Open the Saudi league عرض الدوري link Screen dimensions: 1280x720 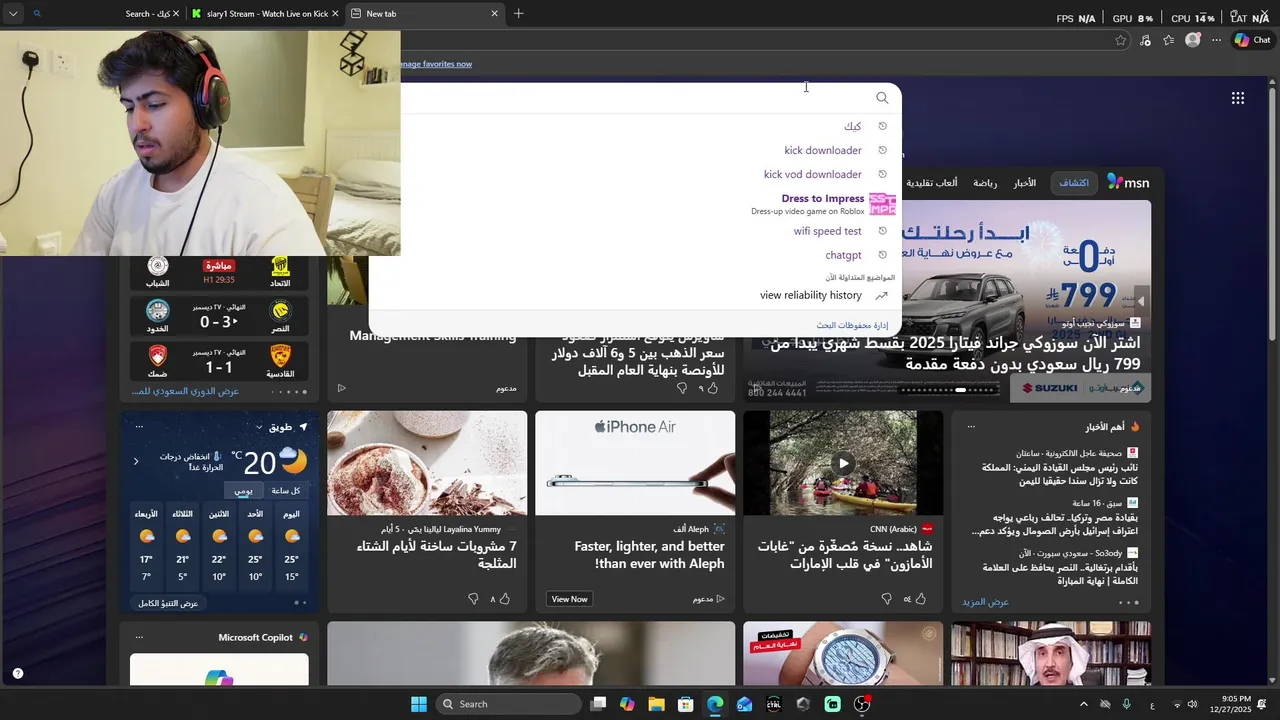pos(186,391)
